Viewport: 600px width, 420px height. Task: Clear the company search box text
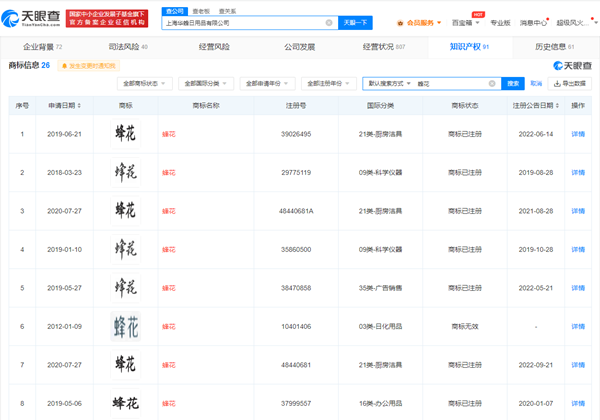click(329, 23)
